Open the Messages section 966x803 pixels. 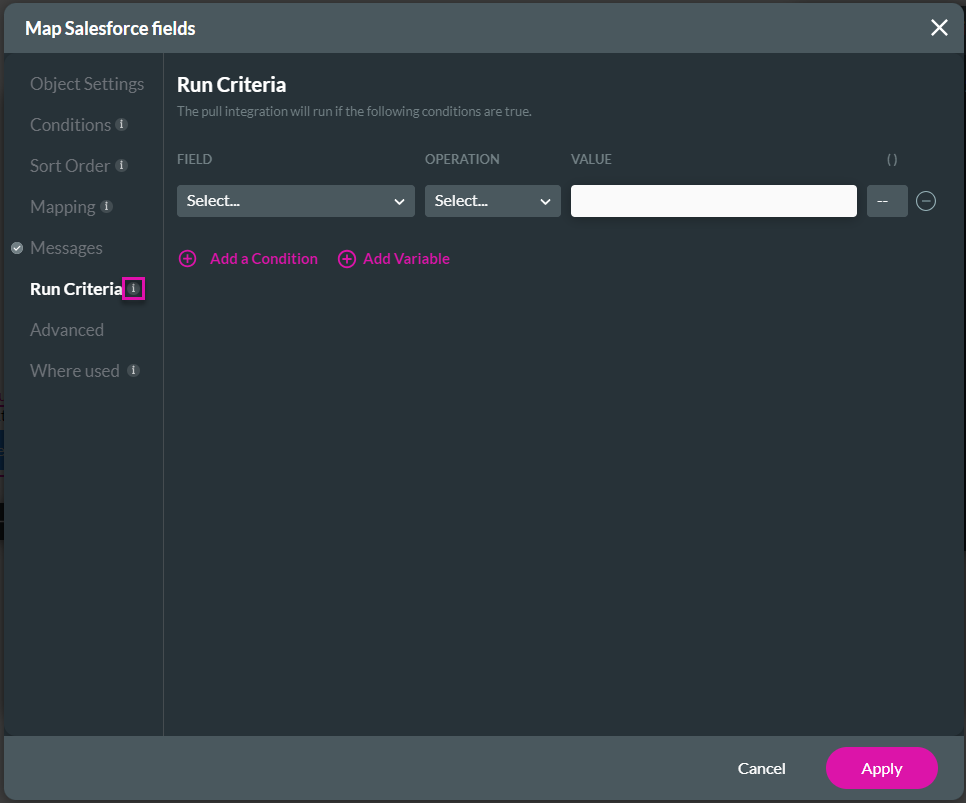coord(66,248)
